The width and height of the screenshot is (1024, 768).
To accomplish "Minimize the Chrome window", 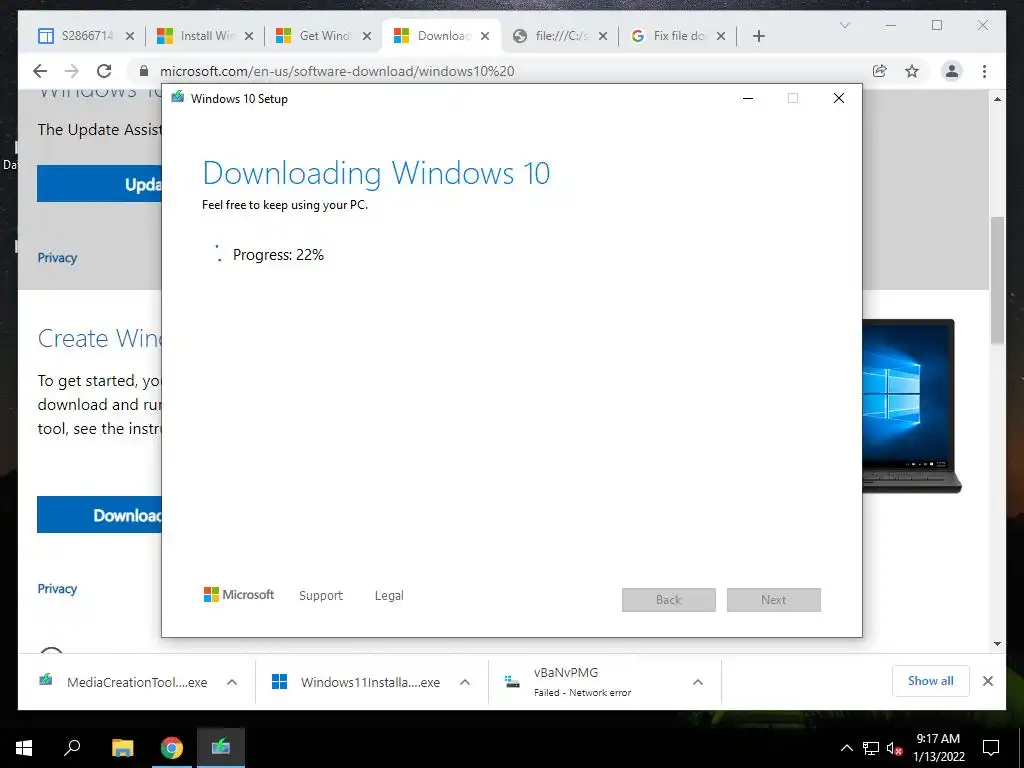I will coord(891,25).
